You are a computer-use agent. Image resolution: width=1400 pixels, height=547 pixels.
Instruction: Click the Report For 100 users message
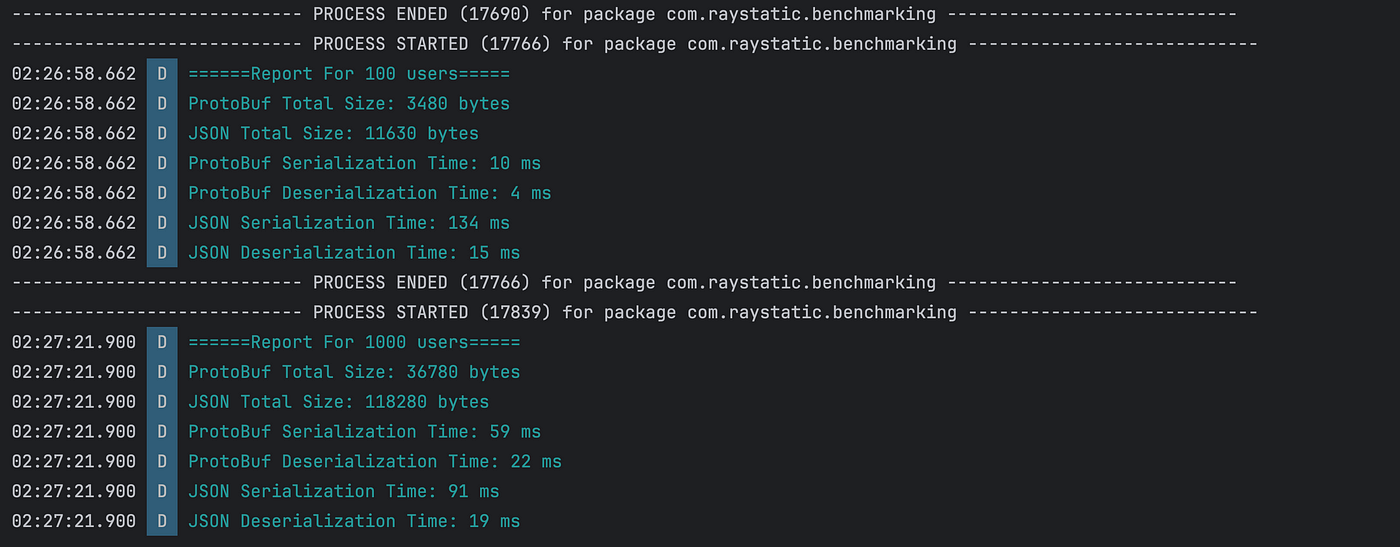[x=349, y=74]
